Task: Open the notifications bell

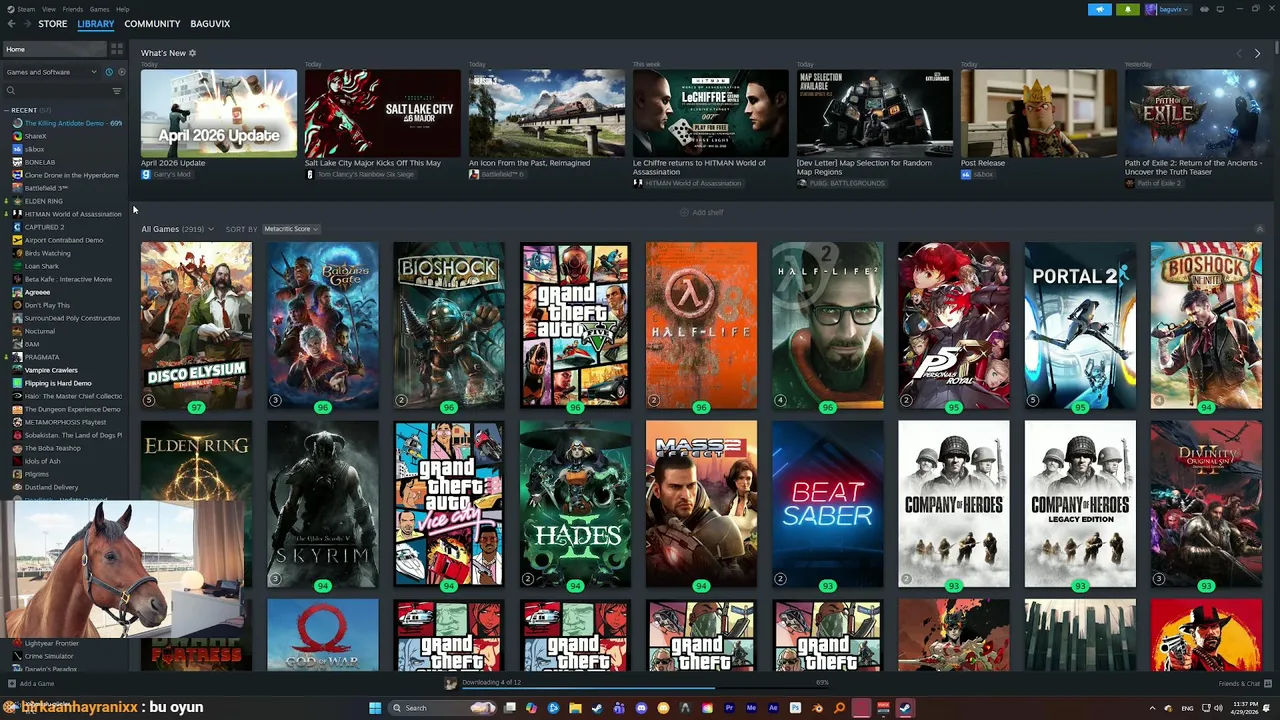Action: (x=1128, y=9)
